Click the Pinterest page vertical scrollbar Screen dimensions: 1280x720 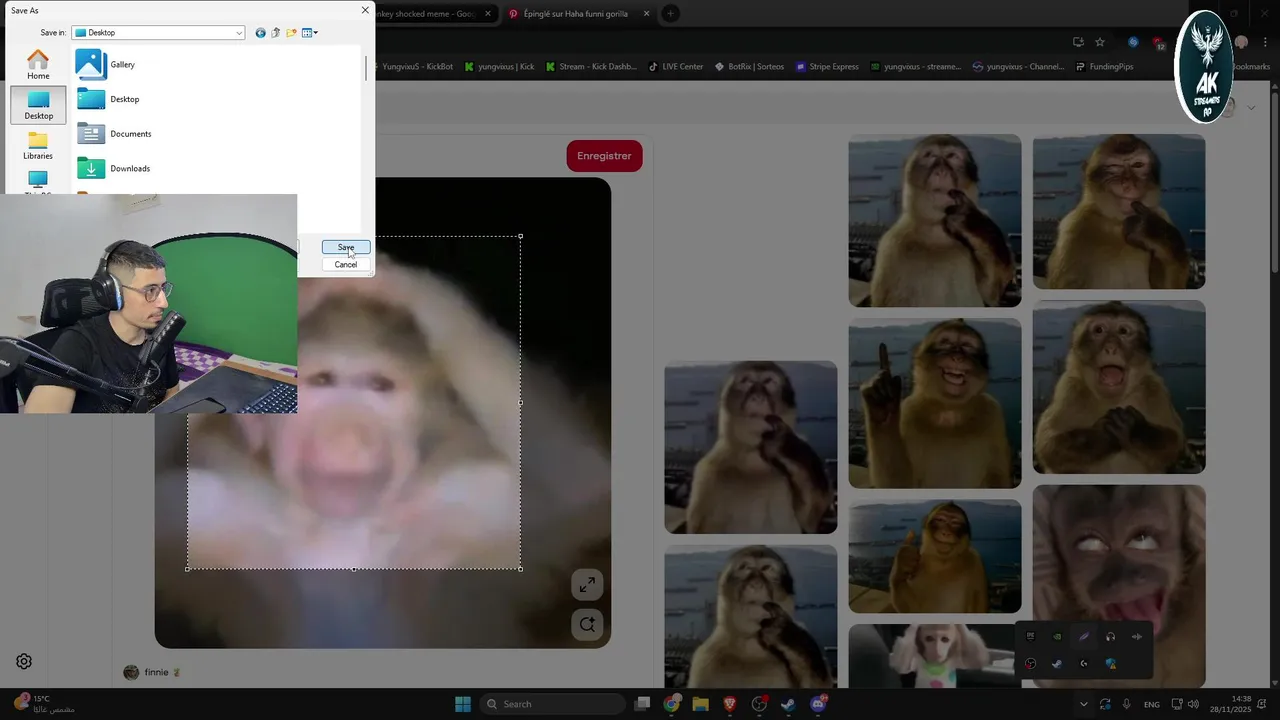coord(1274,180)
